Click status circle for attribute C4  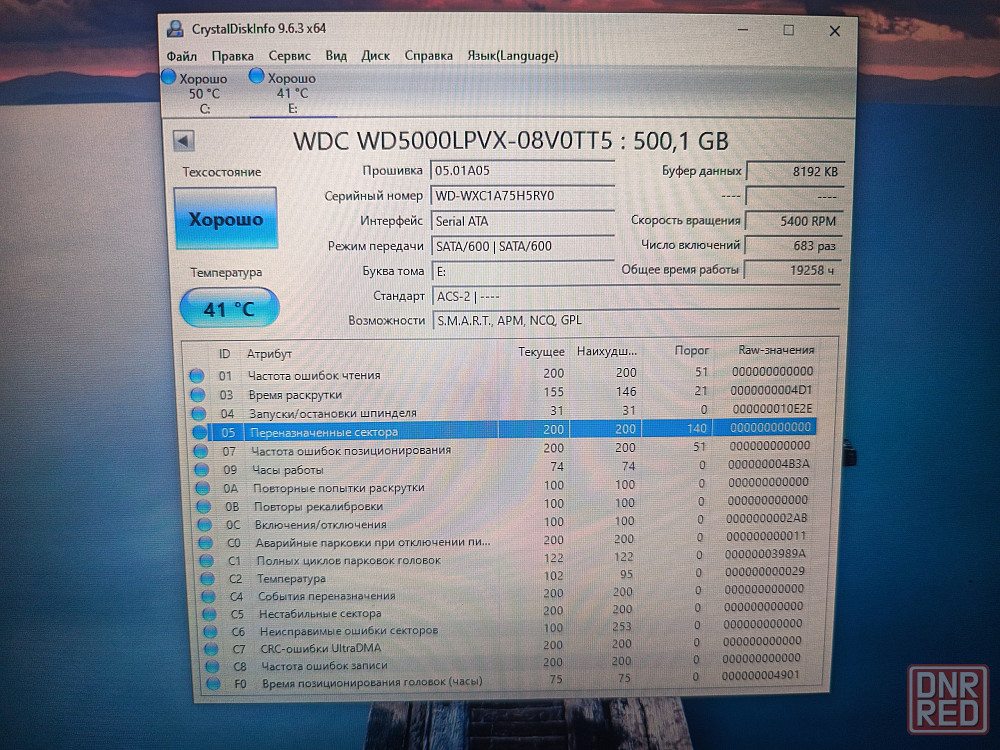208,596
